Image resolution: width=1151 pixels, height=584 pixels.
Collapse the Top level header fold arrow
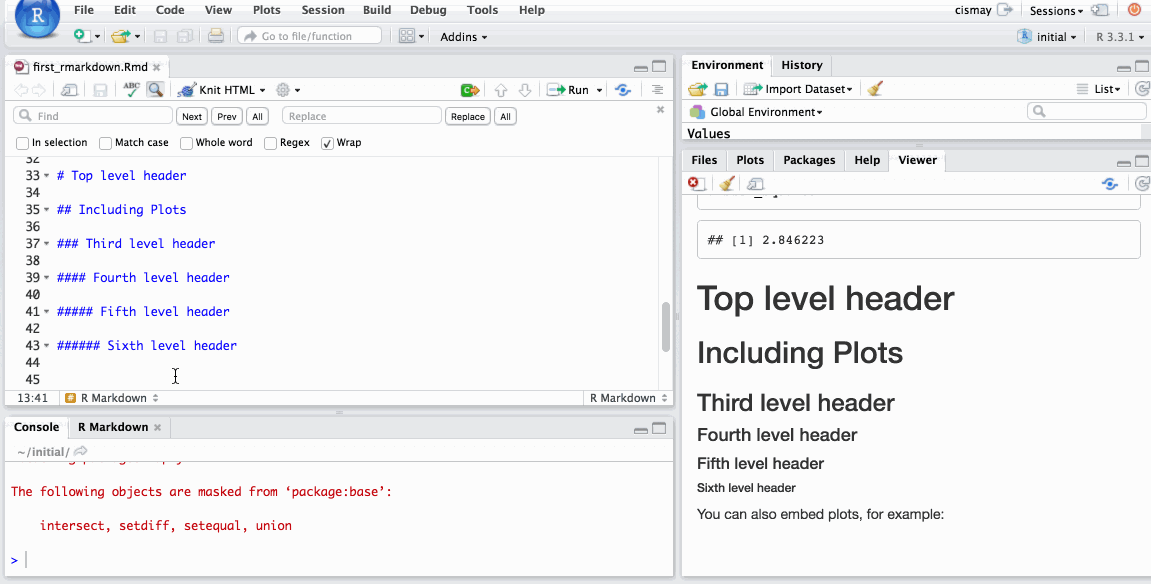[x=47, y=176]
